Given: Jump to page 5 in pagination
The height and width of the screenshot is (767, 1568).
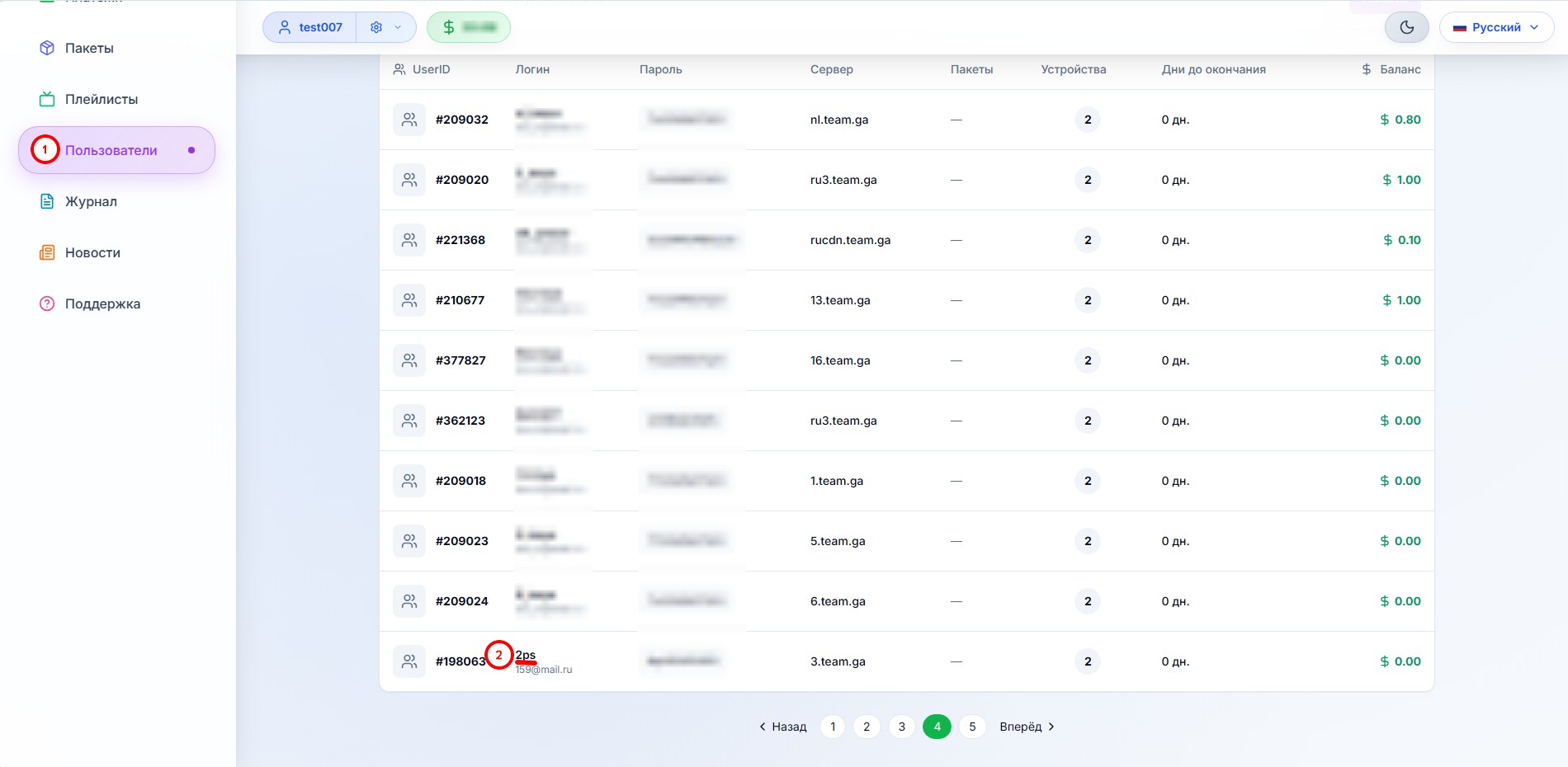Looking at the screenshot, I should click(972, 727).
